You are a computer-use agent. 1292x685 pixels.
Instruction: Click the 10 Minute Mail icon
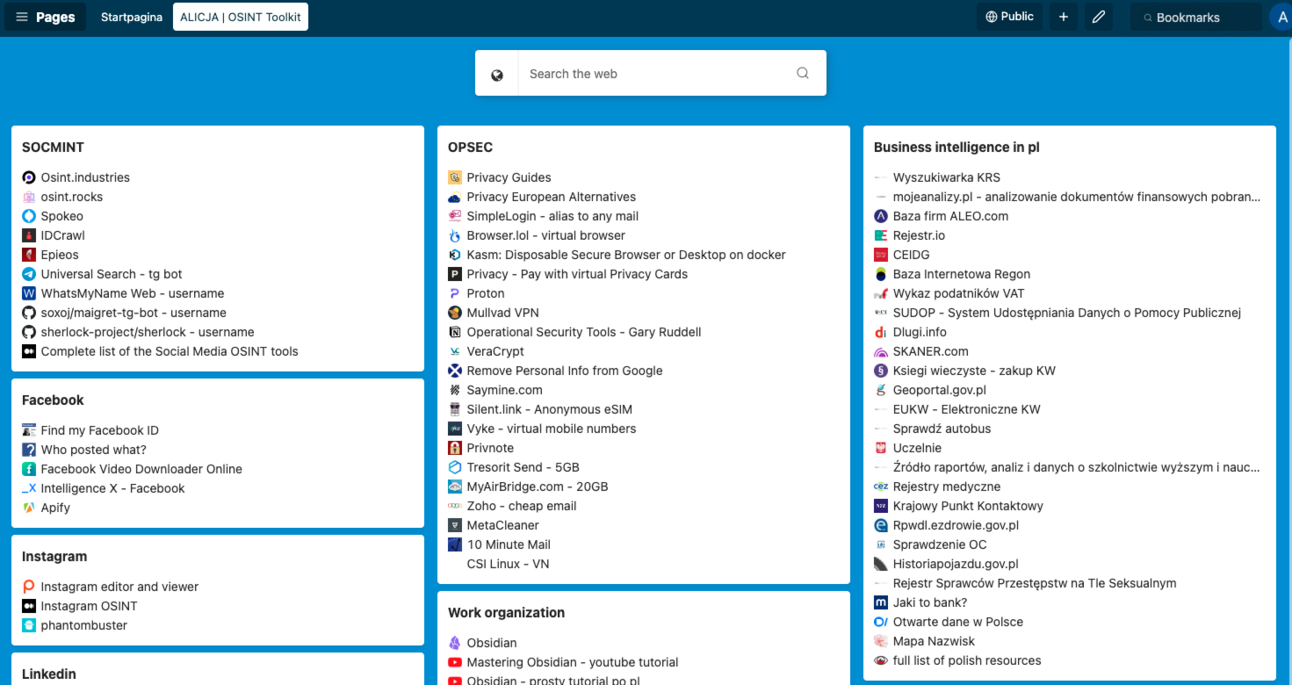tap(453, 544)
